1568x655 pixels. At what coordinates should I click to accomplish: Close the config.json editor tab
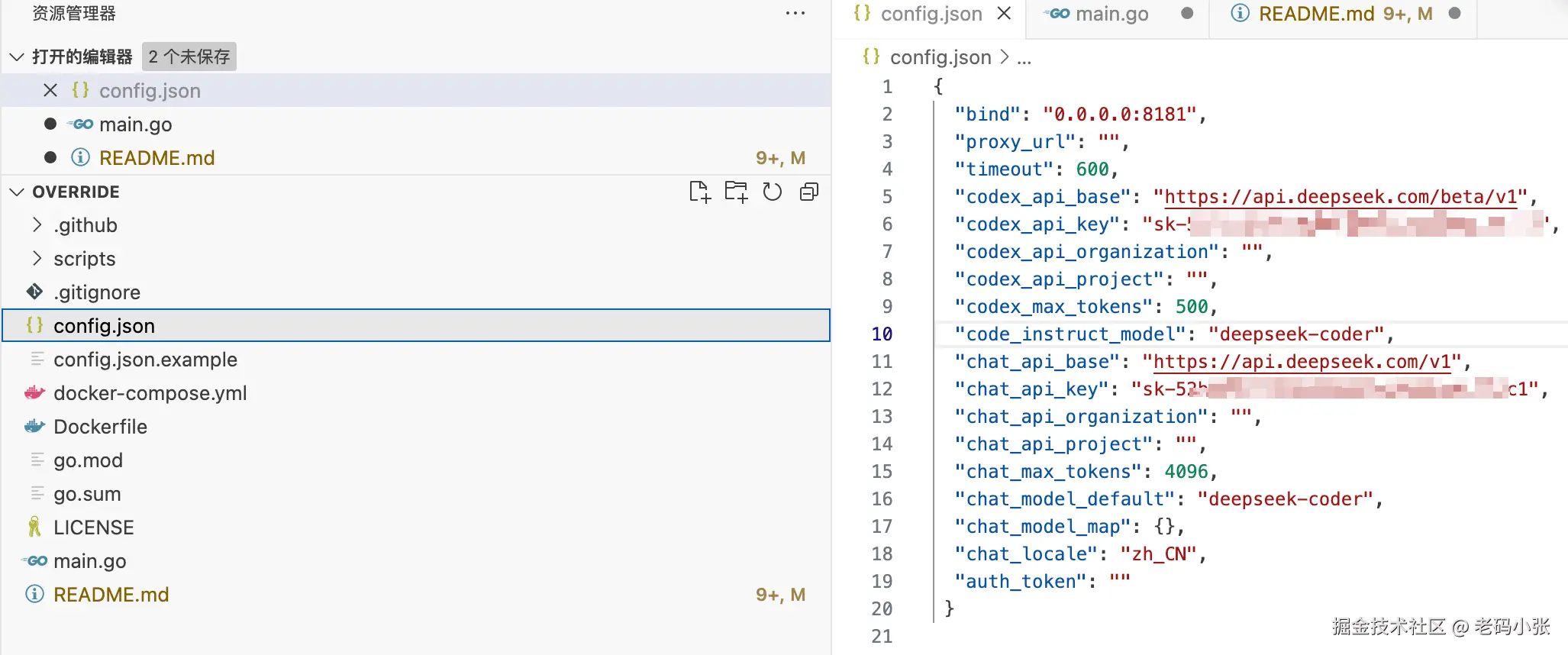pyautogui.click(x=1005, y=14)
